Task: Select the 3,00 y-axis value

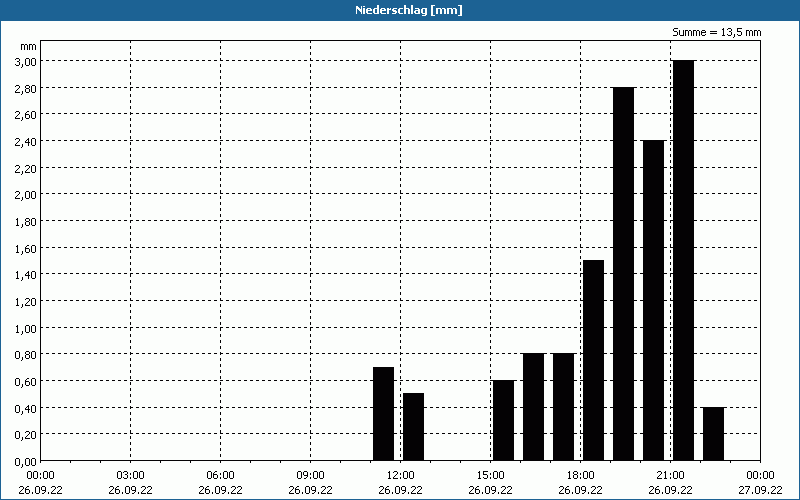Action: (26, 61)
